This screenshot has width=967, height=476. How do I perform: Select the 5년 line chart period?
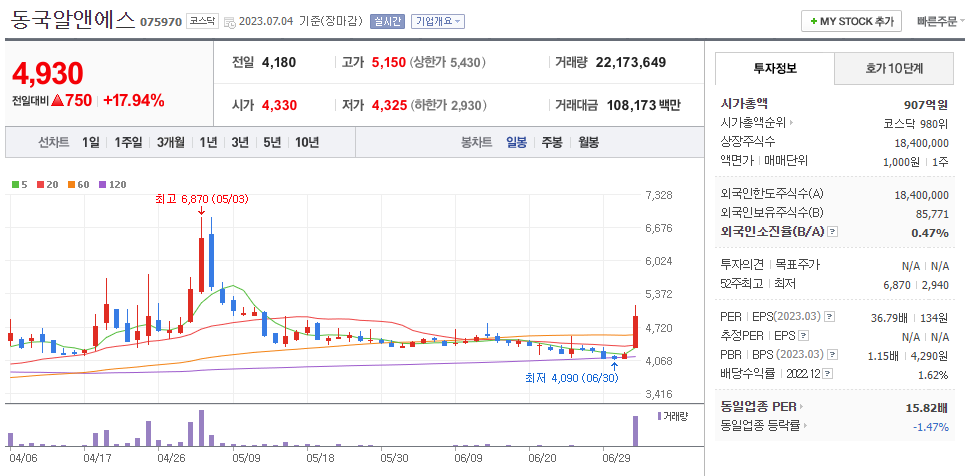271,142
